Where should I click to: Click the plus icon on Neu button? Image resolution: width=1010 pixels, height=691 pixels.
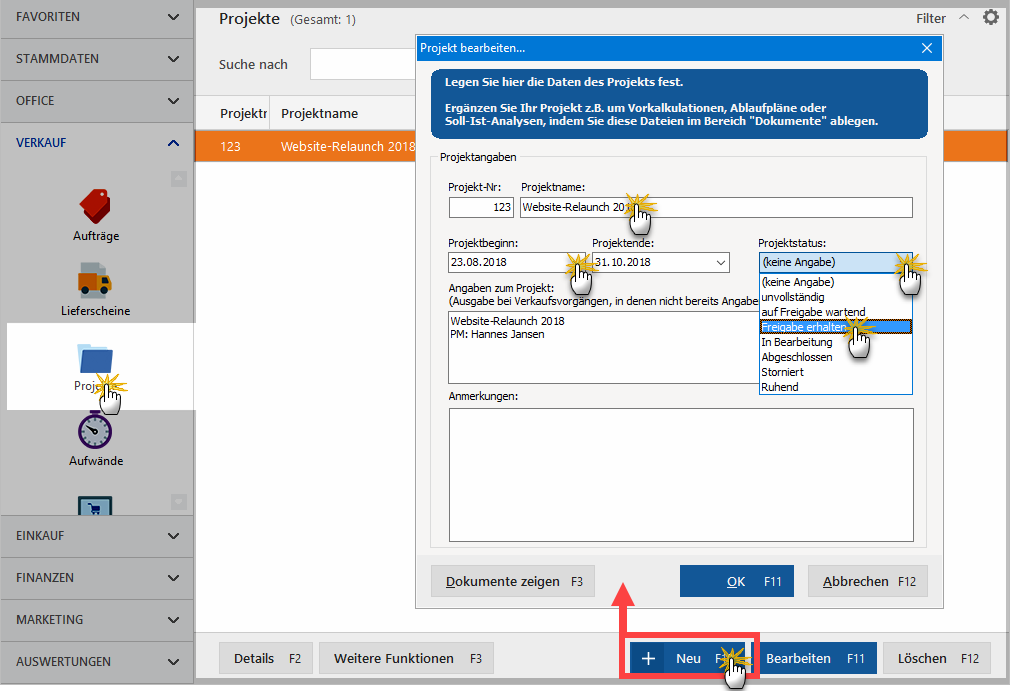point(649,658)
